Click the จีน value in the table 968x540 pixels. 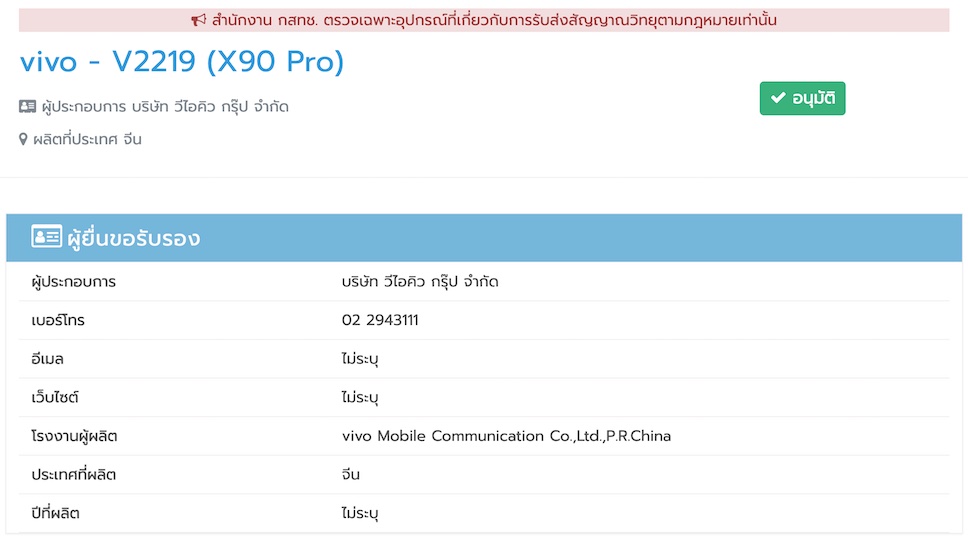click(351, 475)
